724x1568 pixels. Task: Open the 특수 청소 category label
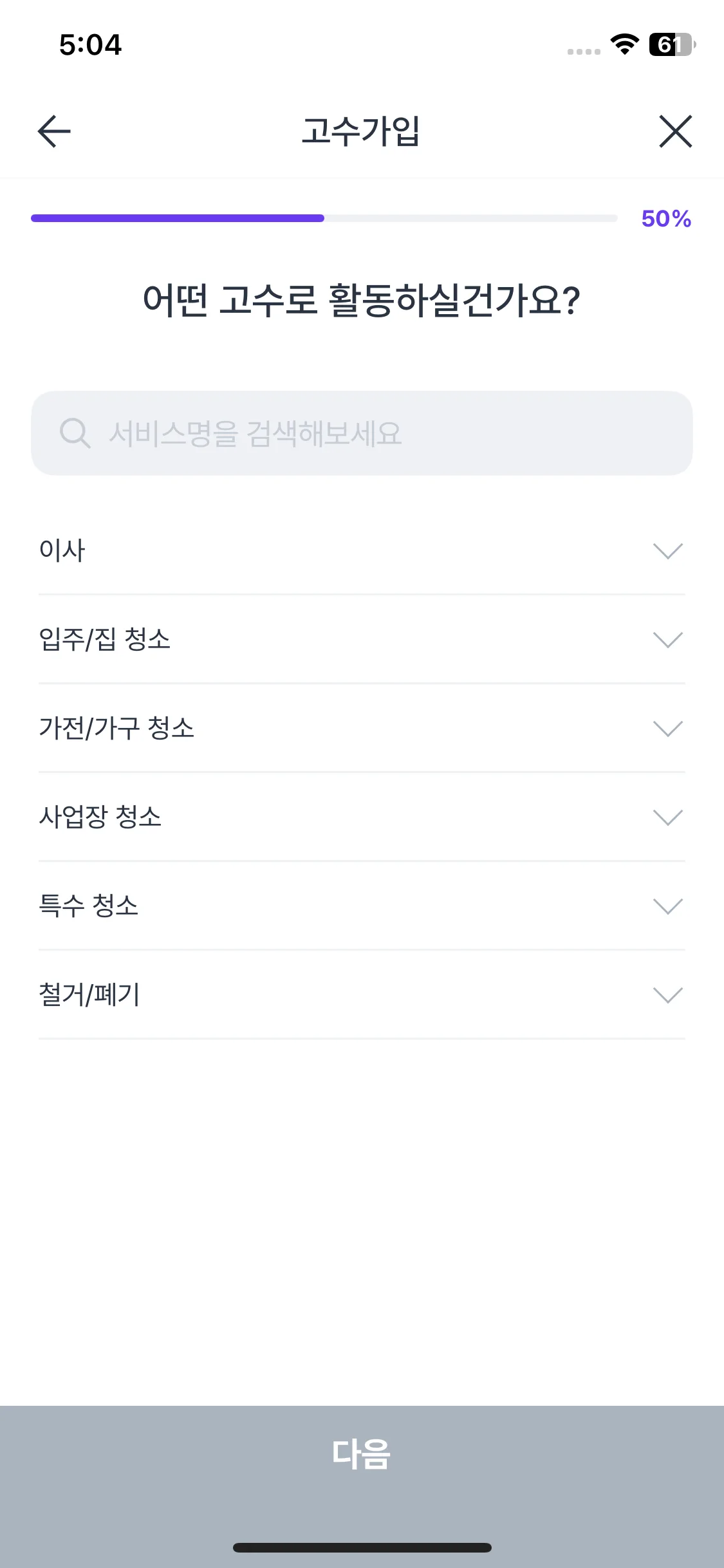pos(89,906)
